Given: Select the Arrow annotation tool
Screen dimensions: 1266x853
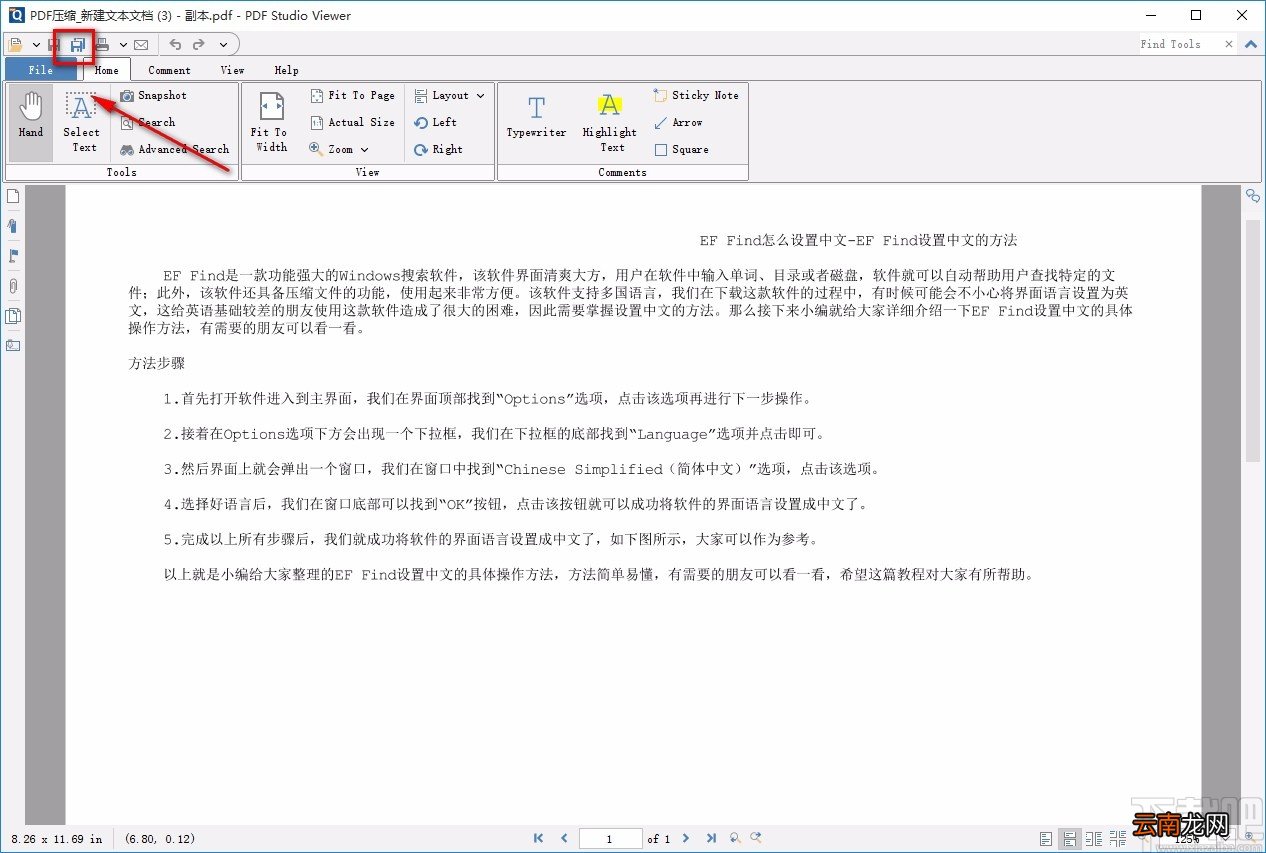Looking at the screenshot, I should click(677, 122).
